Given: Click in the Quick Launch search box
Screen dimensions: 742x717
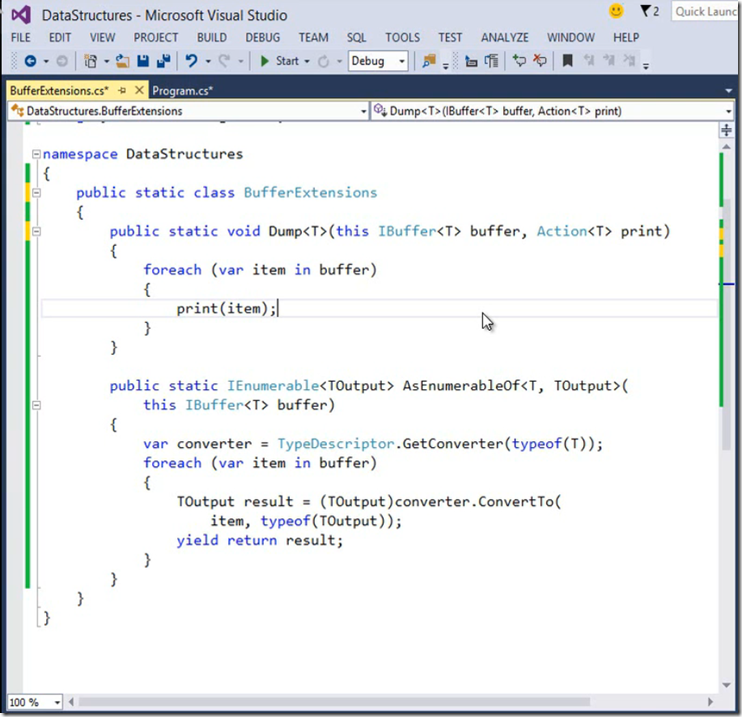Looking at the screenshot, I should (704, 11).
